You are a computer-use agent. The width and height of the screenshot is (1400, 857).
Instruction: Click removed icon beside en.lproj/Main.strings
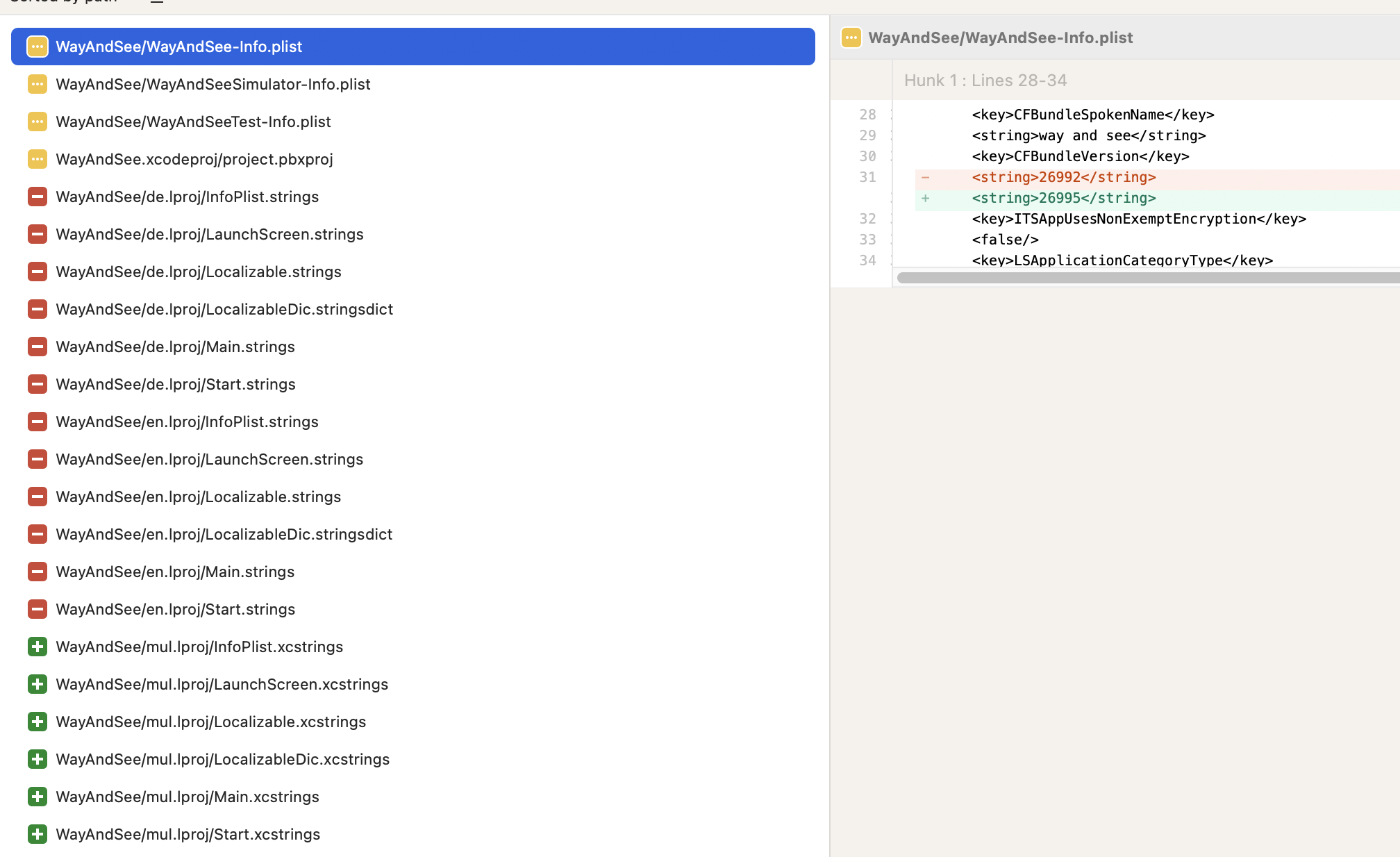point(37,572)
